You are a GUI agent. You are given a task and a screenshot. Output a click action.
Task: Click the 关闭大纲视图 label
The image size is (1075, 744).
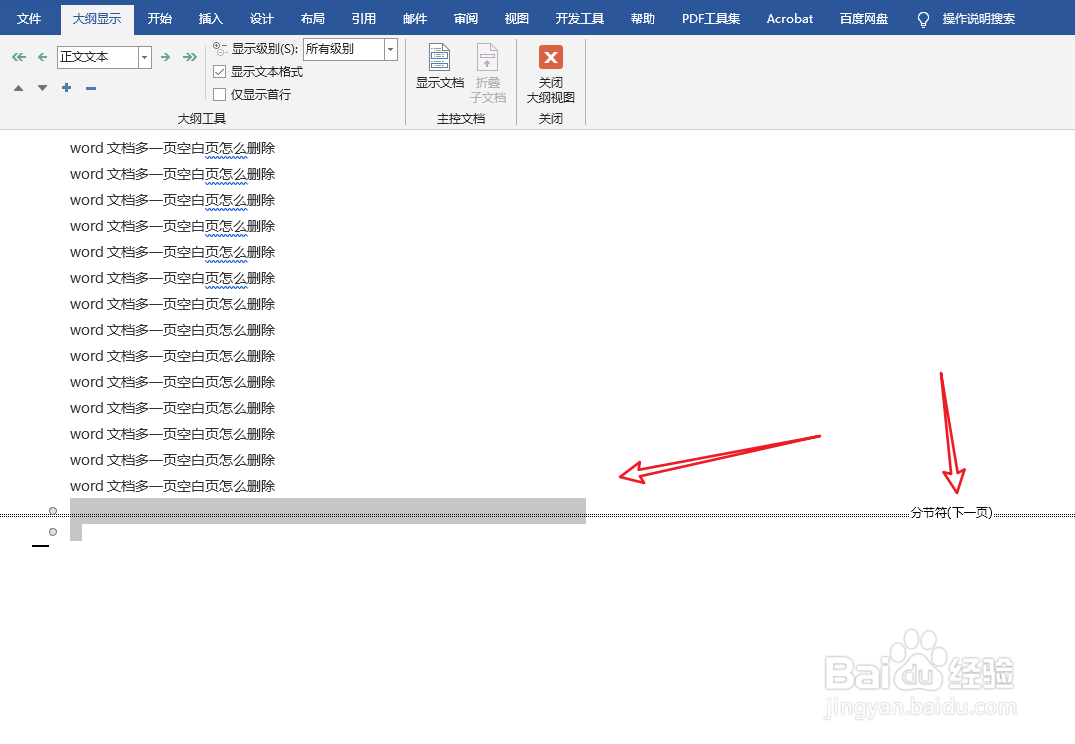(x=551, y=90)
